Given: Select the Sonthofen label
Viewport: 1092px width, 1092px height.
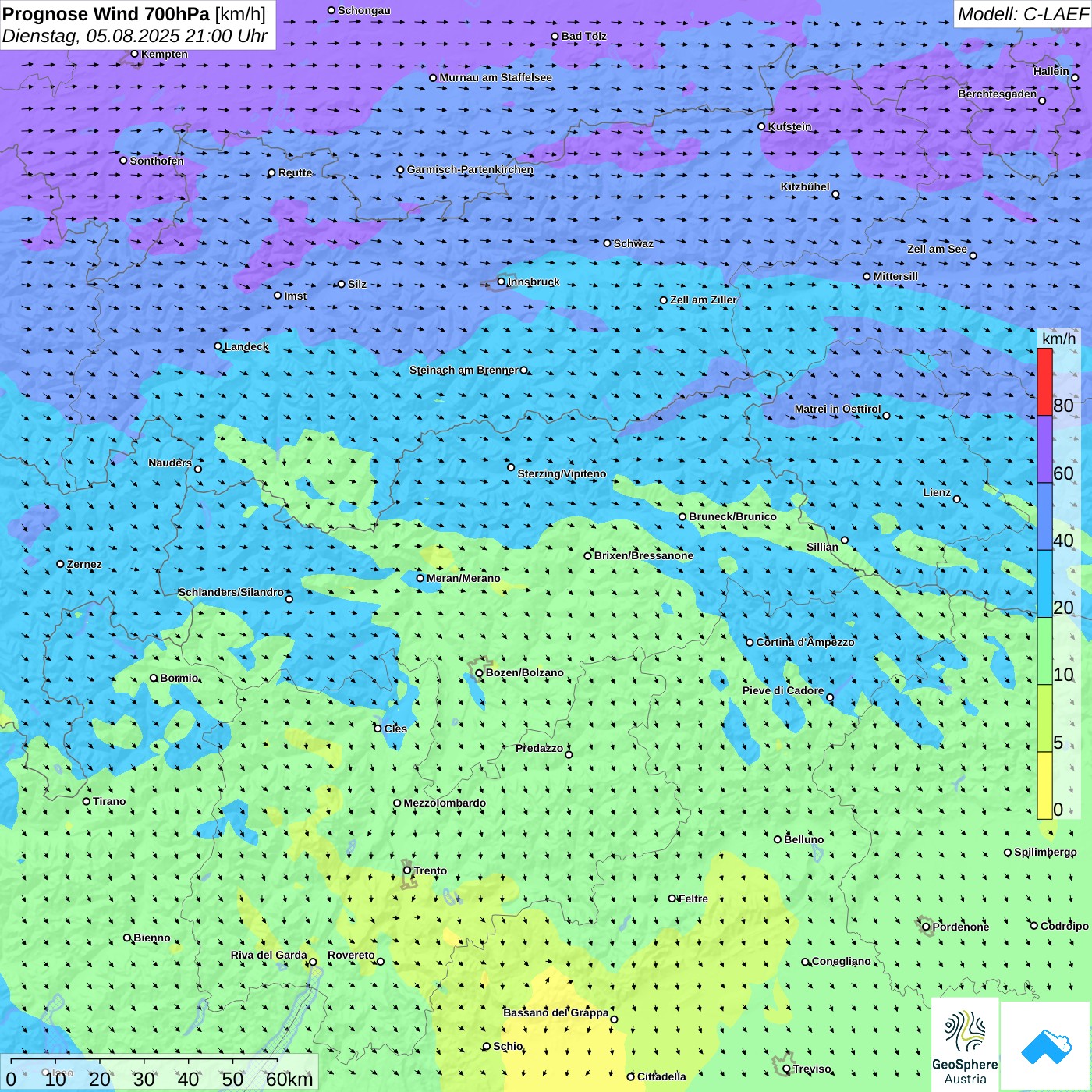Looking at the screenshot, I should point(157,161).
